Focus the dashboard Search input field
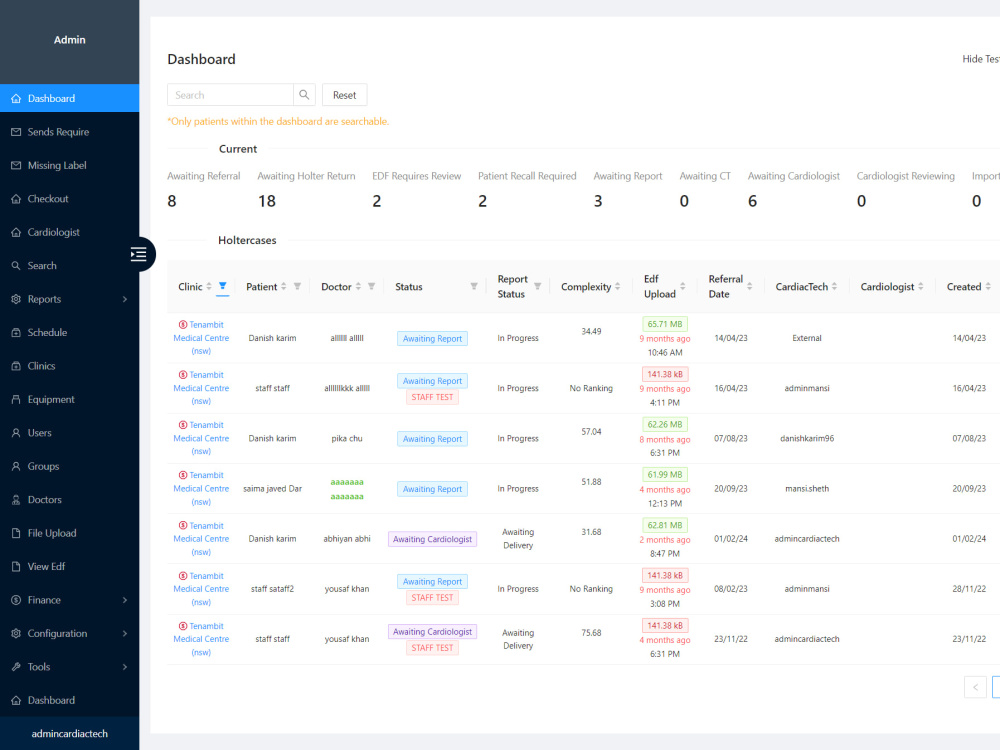 [x=230, y=95]
